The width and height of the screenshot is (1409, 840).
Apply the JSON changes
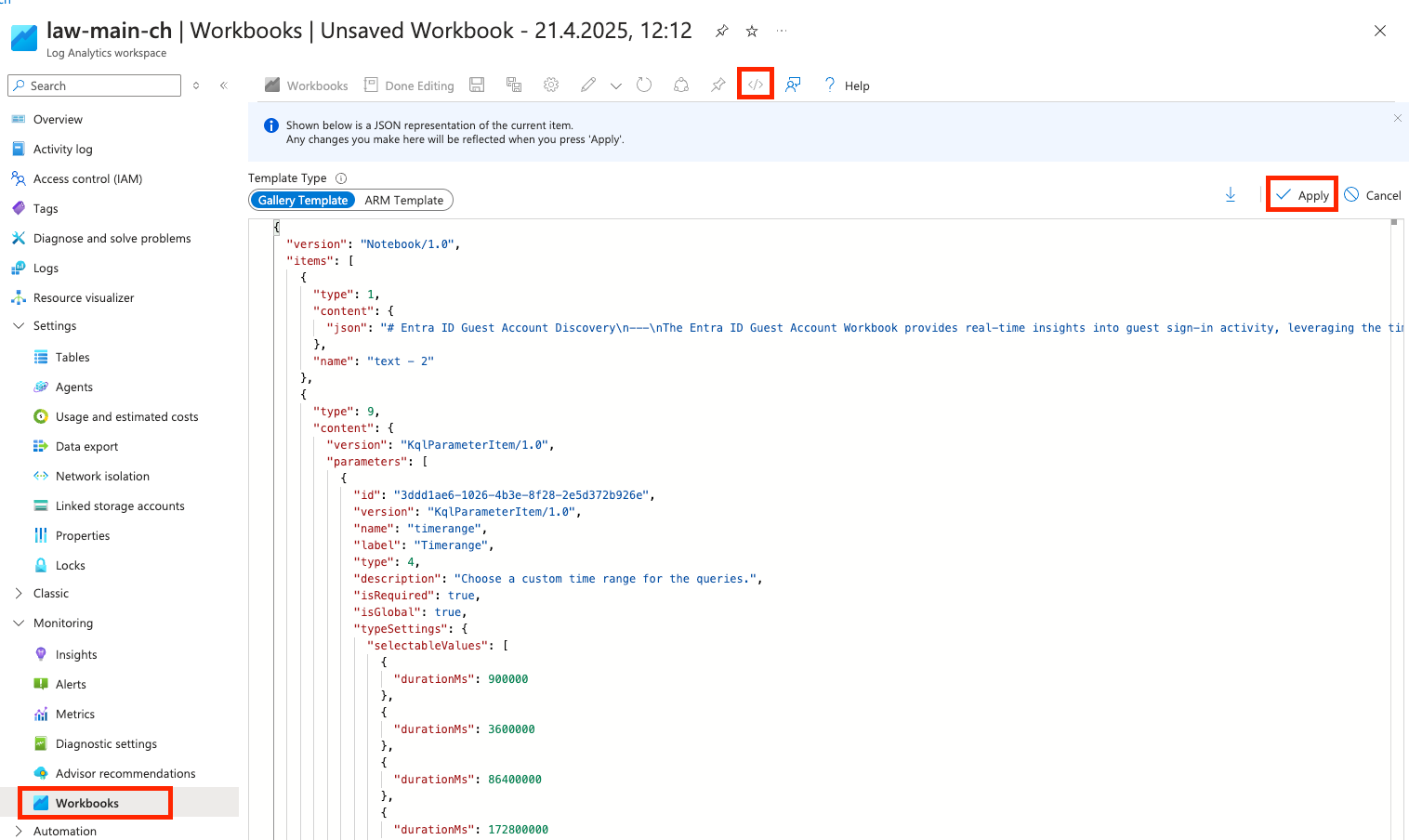pos(1302,194)
